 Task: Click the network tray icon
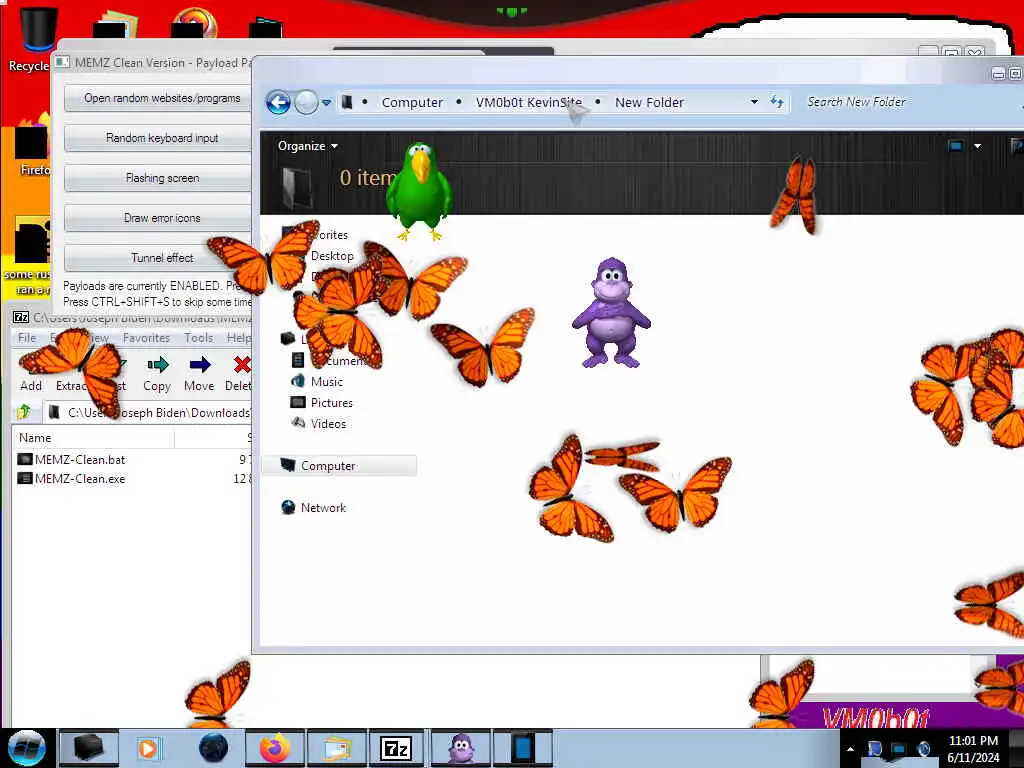click(899, 749)
